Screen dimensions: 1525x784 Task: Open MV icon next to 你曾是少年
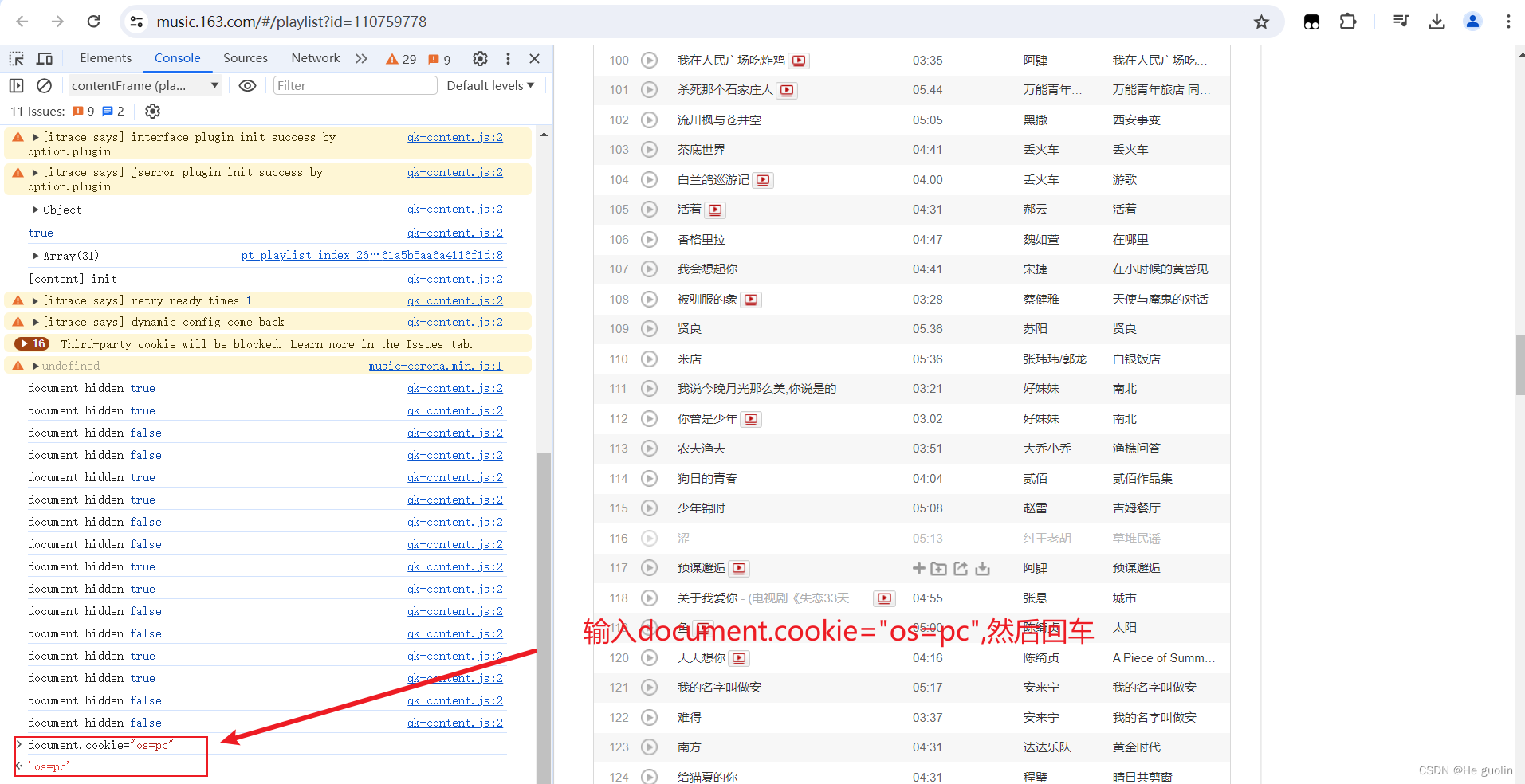[x=752, y=419]
